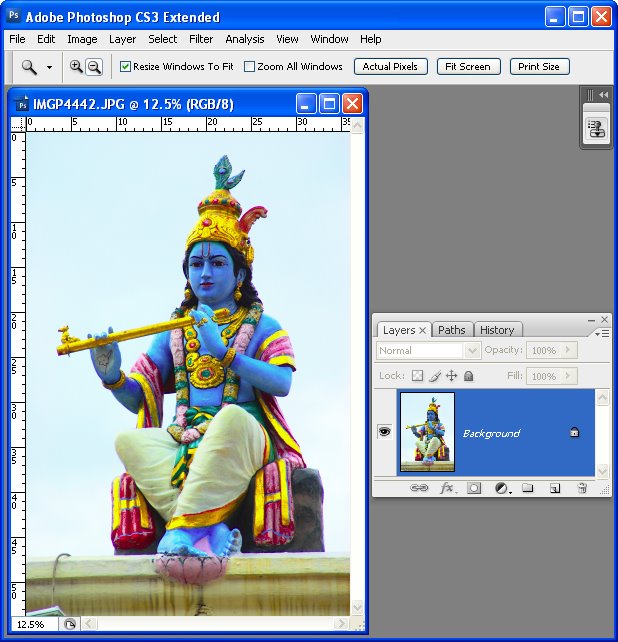Click the Background layer lock icon
Image resolution: width=618 pixels, height=642 pixels.
tap(575, 432)
